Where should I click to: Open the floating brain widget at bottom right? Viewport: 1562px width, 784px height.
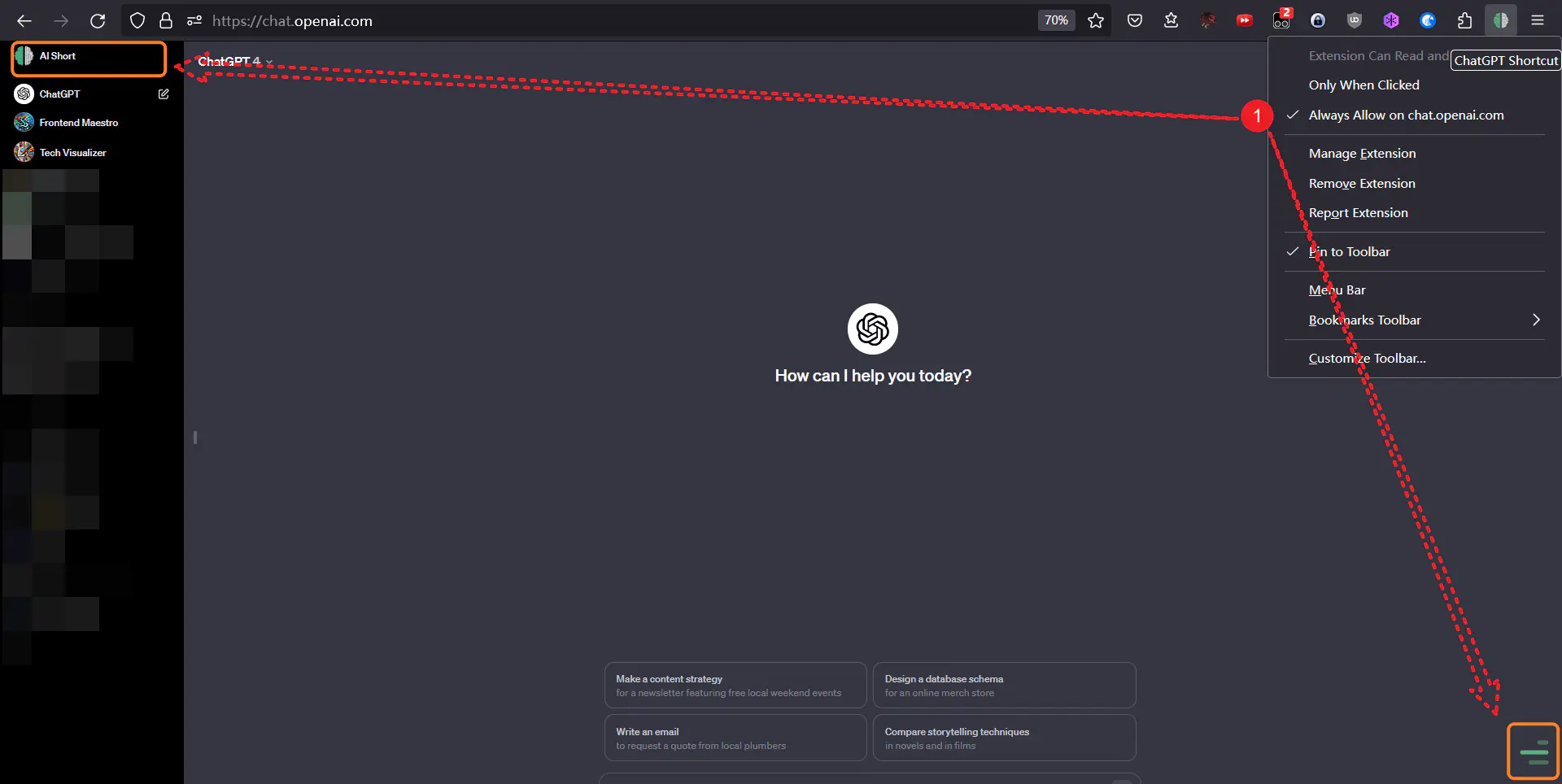pos(1534,750)
